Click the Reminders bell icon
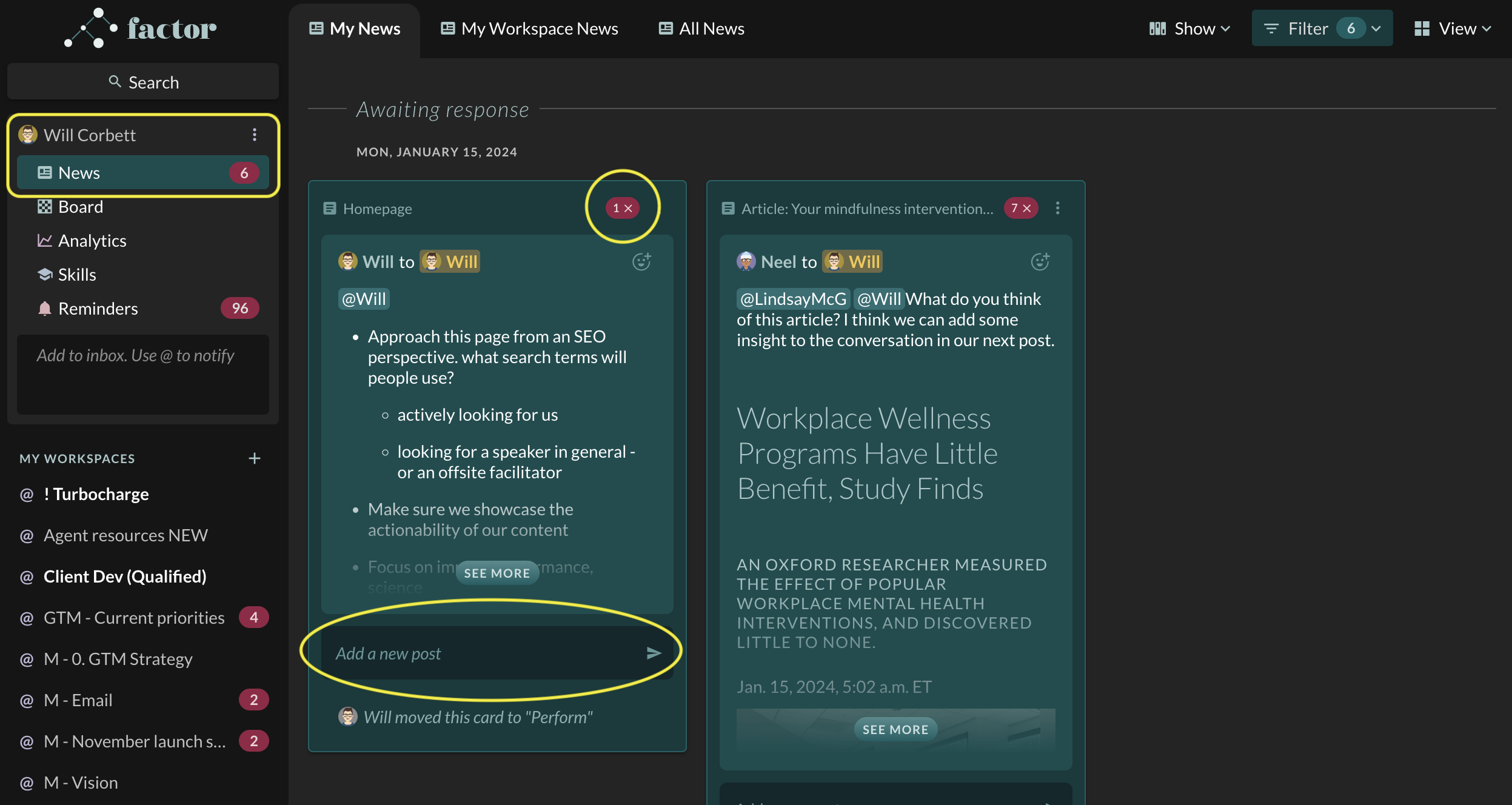 44,309
